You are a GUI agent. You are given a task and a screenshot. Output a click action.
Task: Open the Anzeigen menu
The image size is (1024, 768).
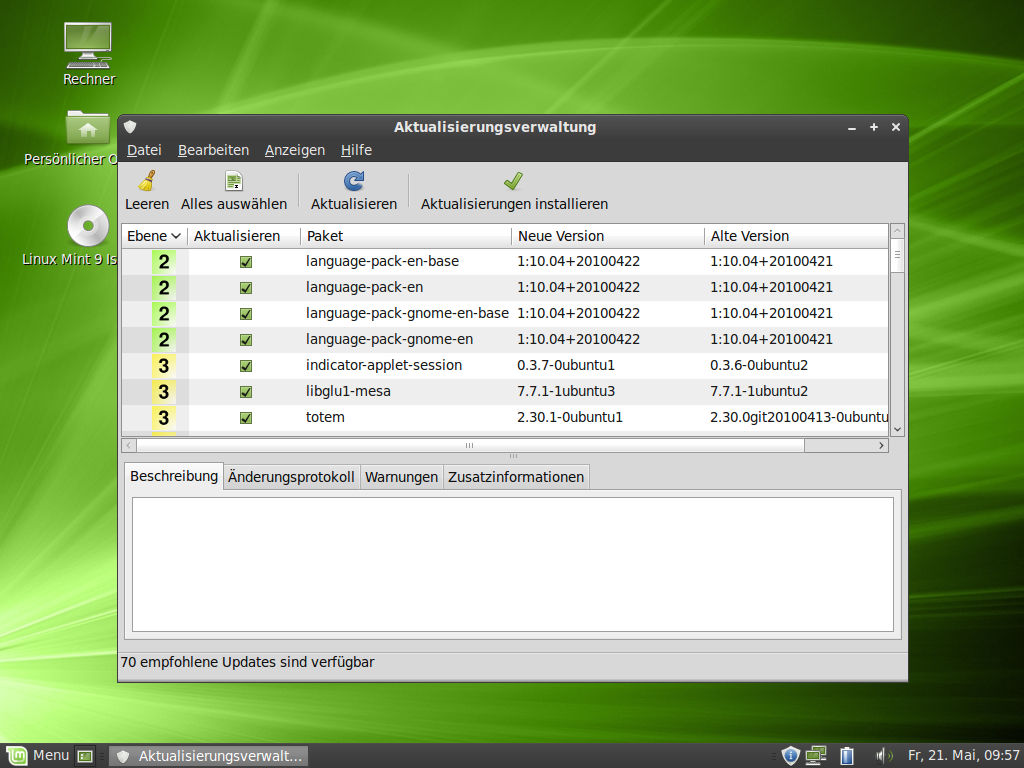point(294,150)
